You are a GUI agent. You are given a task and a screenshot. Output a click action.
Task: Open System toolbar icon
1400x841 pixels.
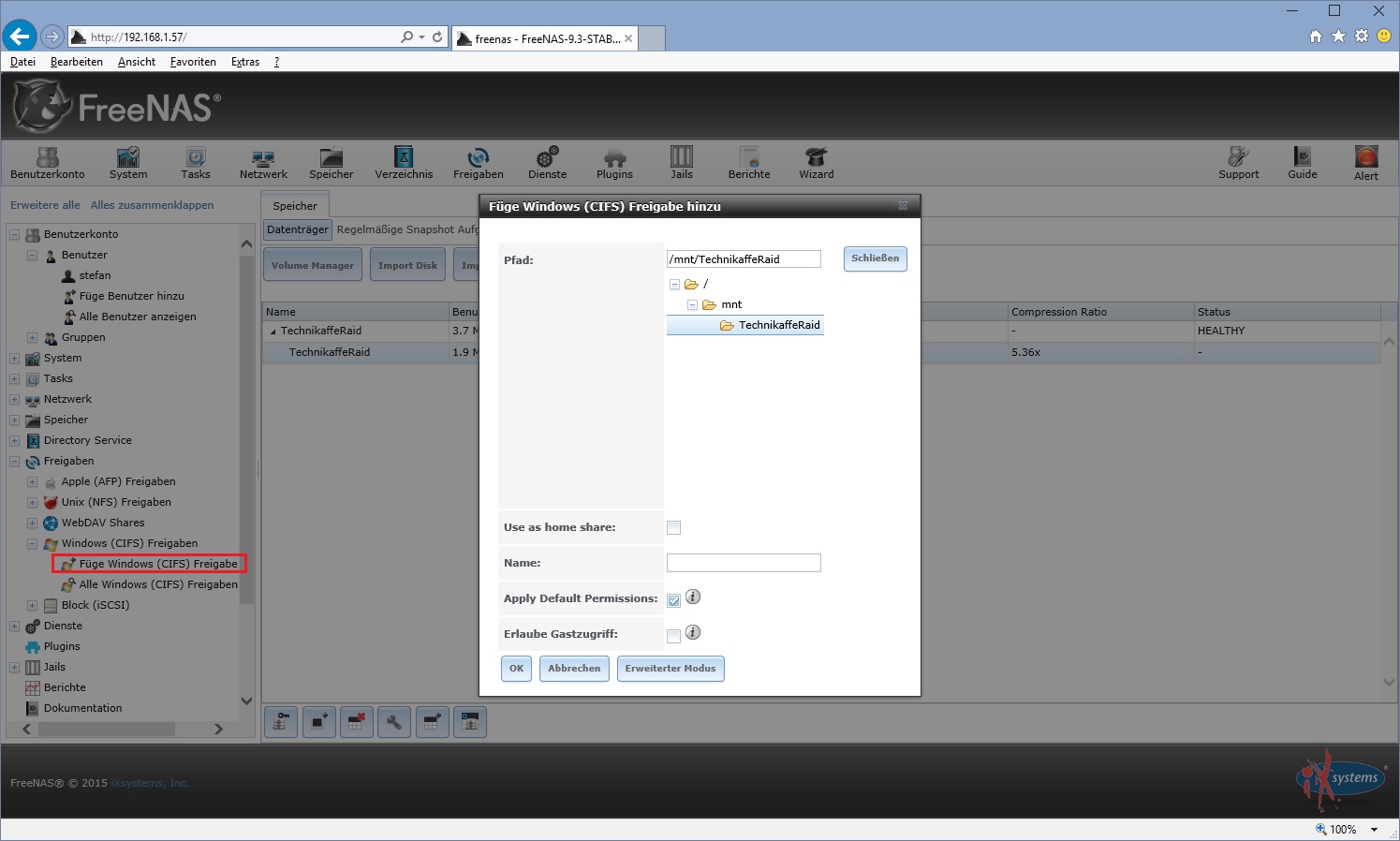point(128,162)
